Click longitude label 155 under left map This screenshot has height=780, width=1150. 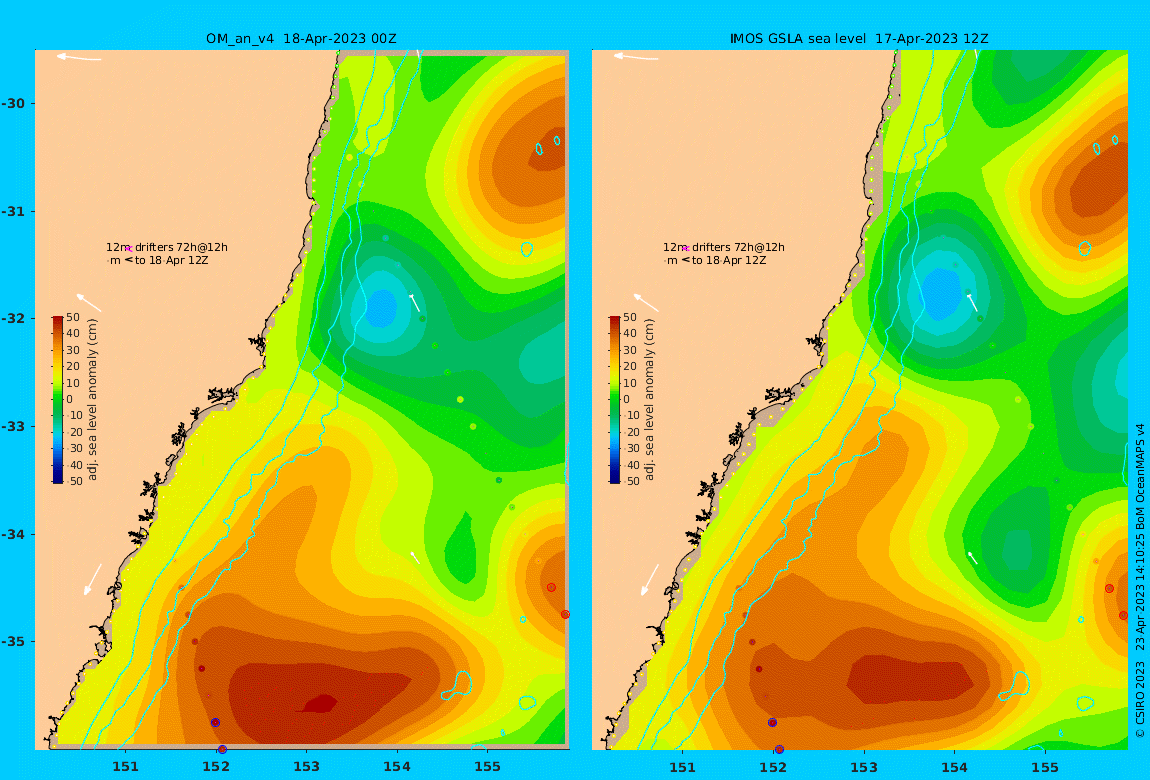(x=488, y=767)
